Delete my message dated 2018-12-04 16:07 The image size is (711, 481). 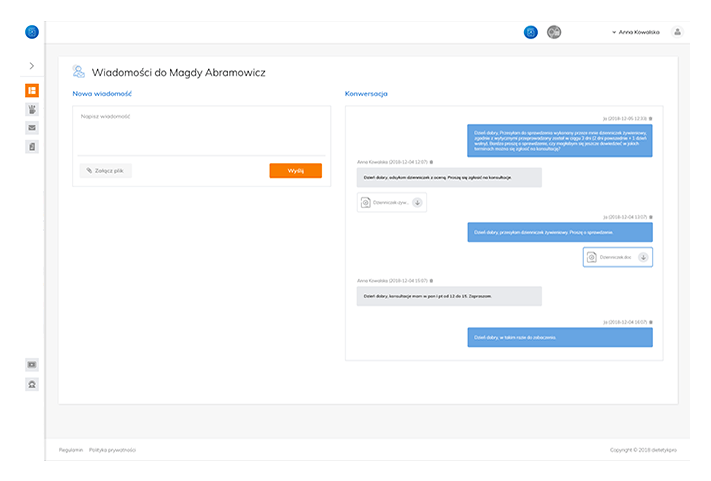651,322
